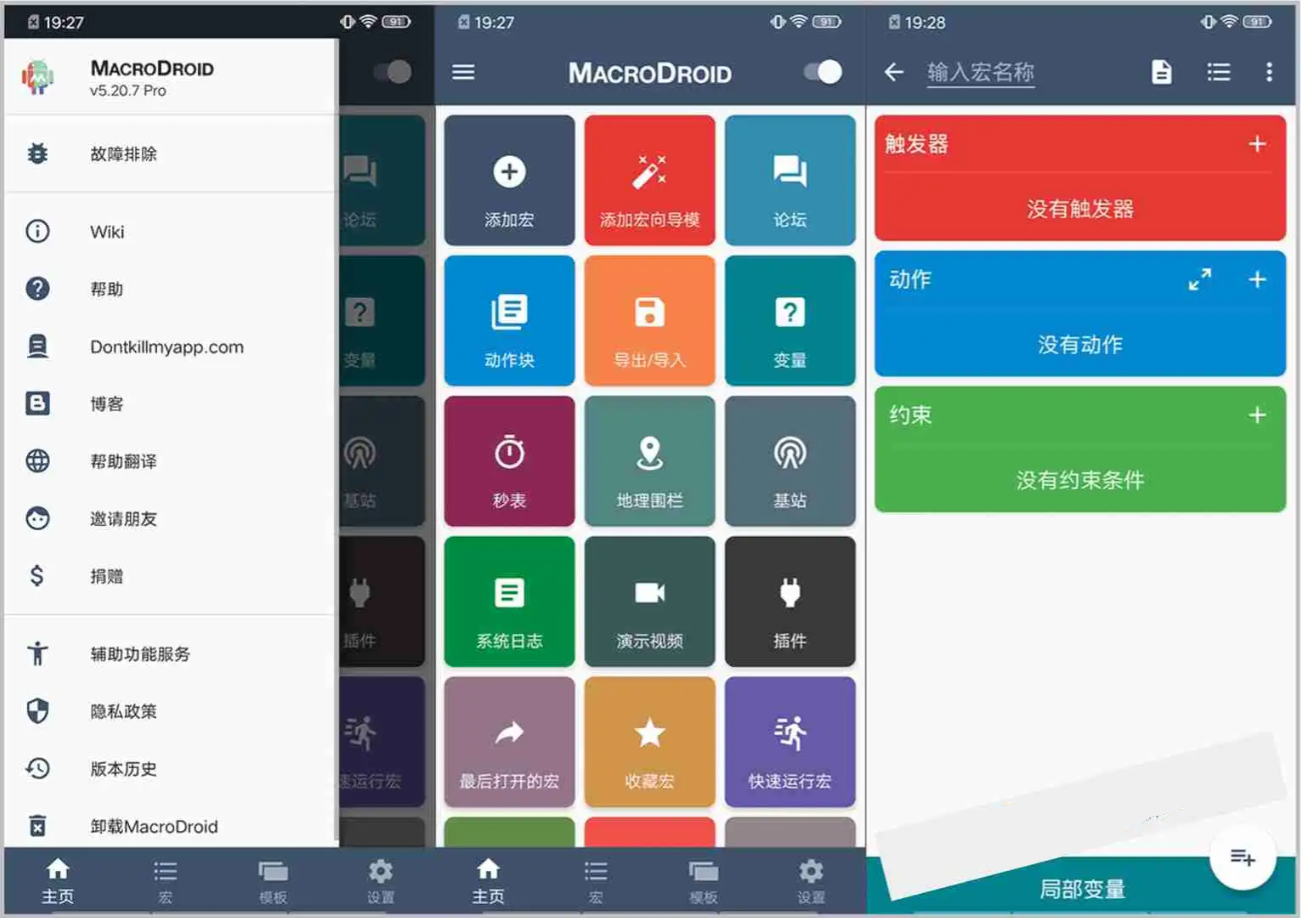Click the document icon in editor toolbar
The image size is (1301, 918).
pos(1161,72)
